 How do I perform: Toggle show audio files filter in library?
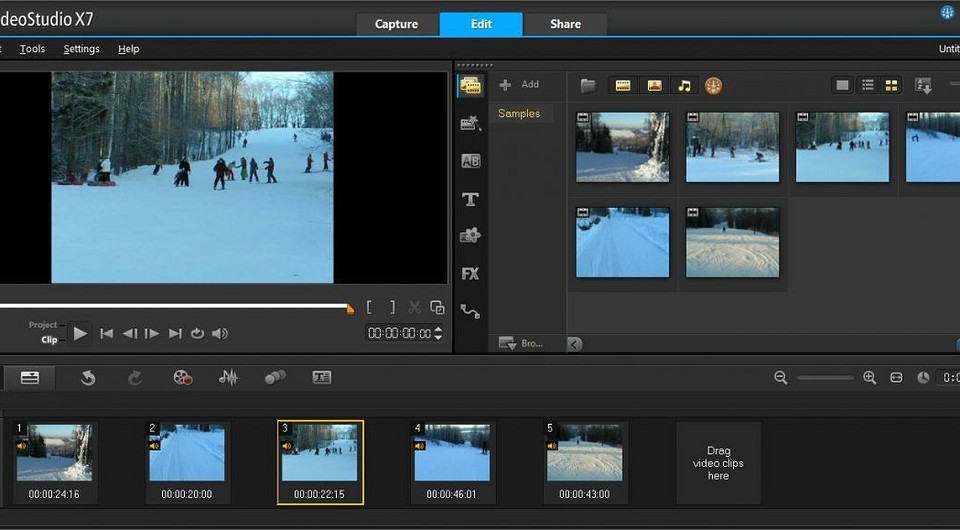pos(684,86)
